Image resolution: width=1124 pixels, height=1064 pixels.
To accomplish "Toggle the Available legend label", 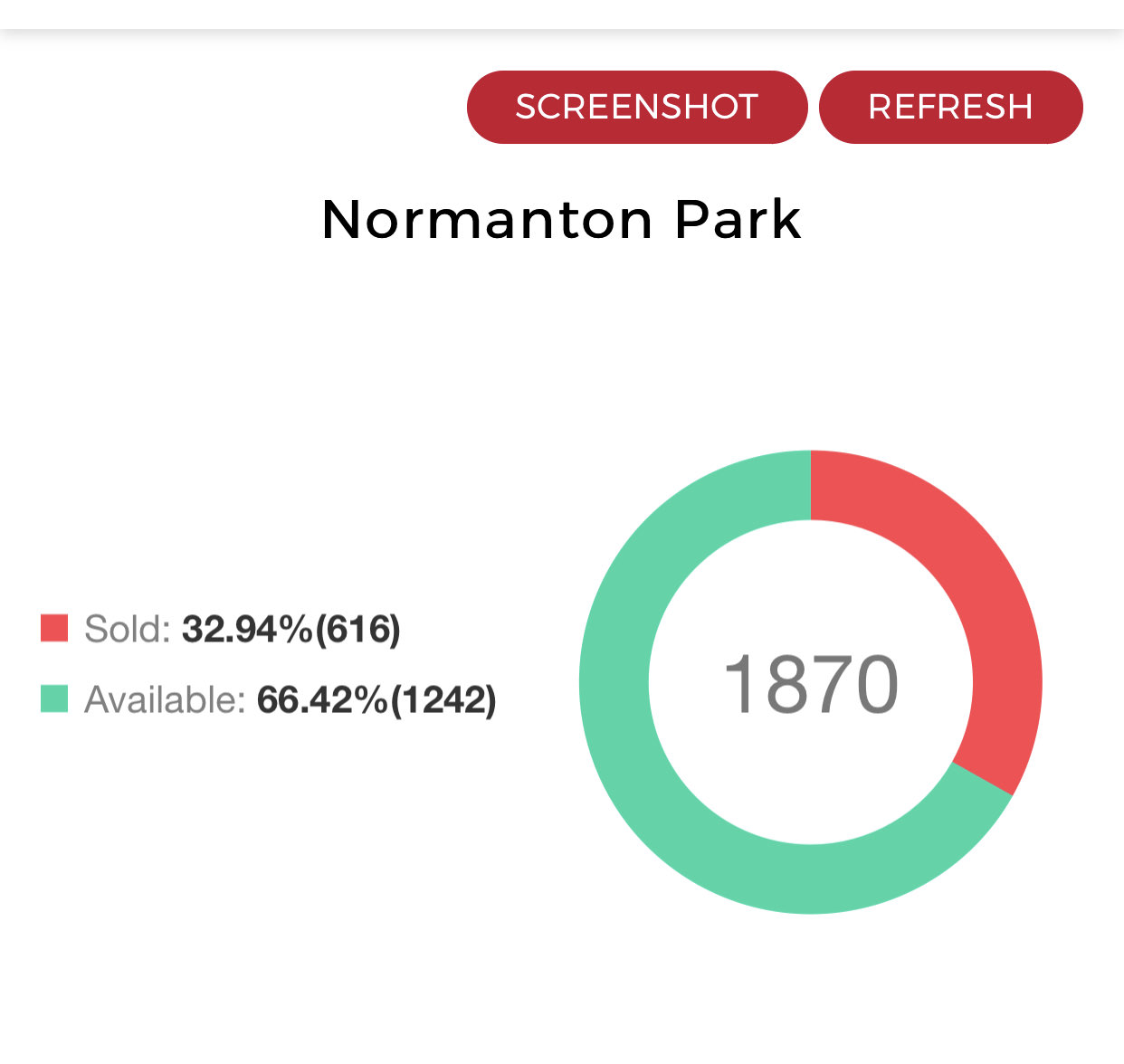I will tap(165, 699).
